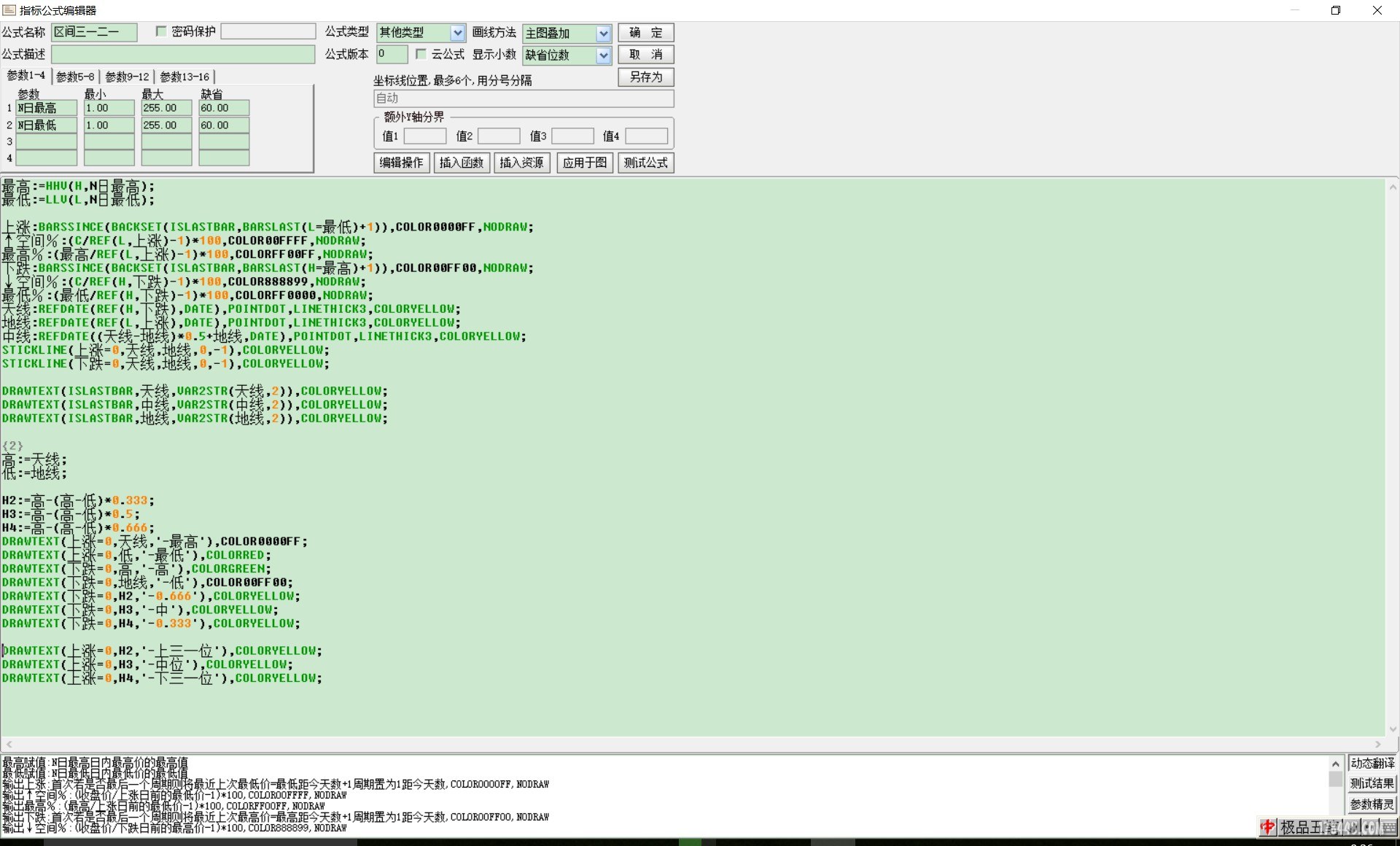Click the horizontal scrollbar left arrow
Screen dimensions: 1400x846
click(9, 744)
